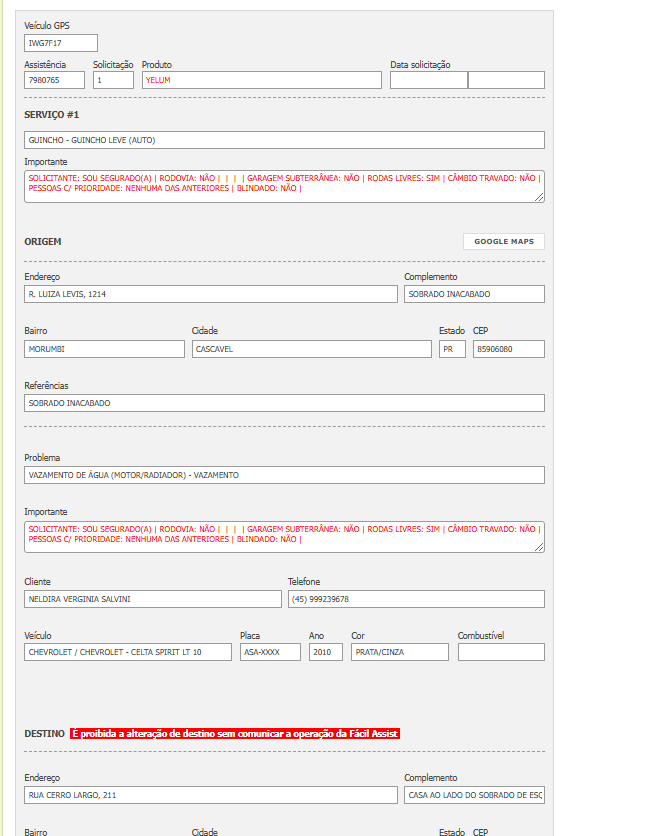Click the Importante textarea below Problema
Image resolution: width=658 pixels, height=836 pixels.
pos(284,537)
